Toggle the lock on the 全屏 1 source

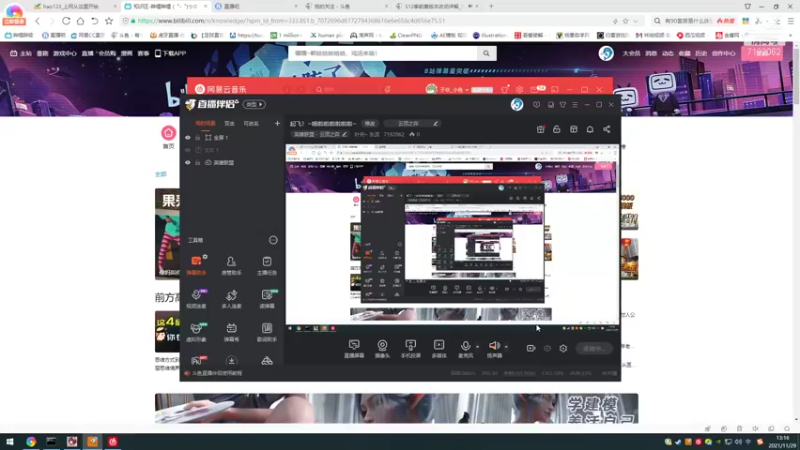point(197,138)
